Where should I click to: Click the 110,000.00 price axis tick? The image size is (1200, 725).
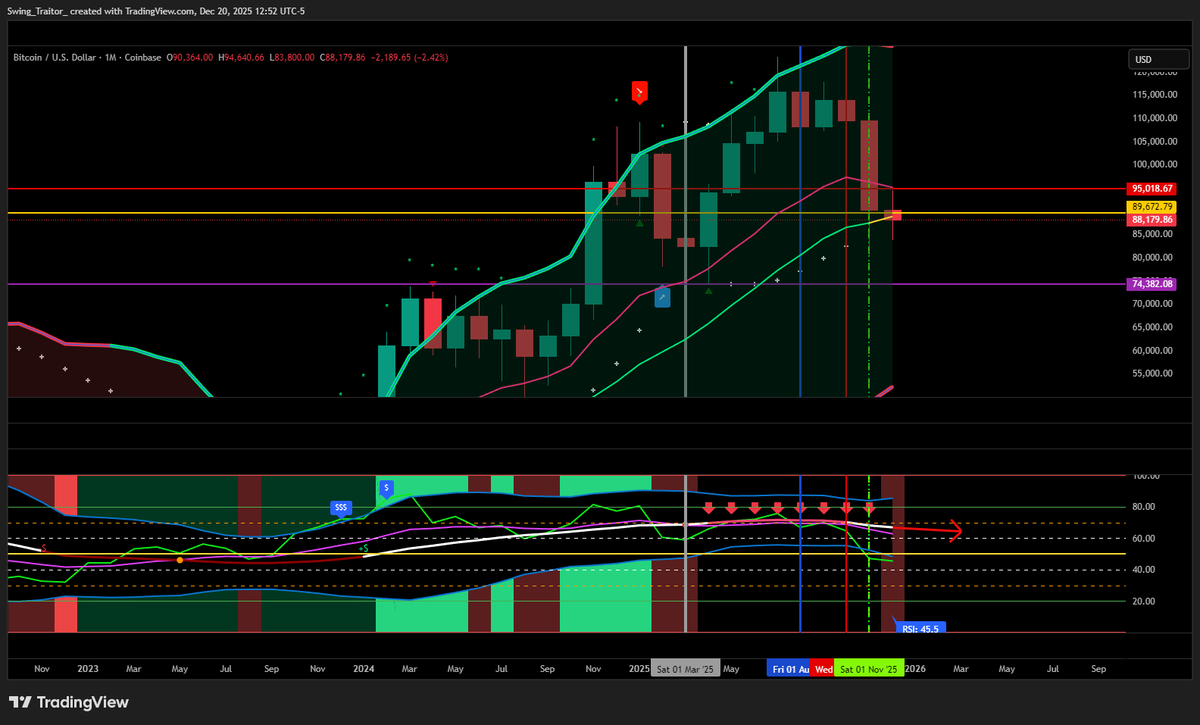click(1153, 118)
